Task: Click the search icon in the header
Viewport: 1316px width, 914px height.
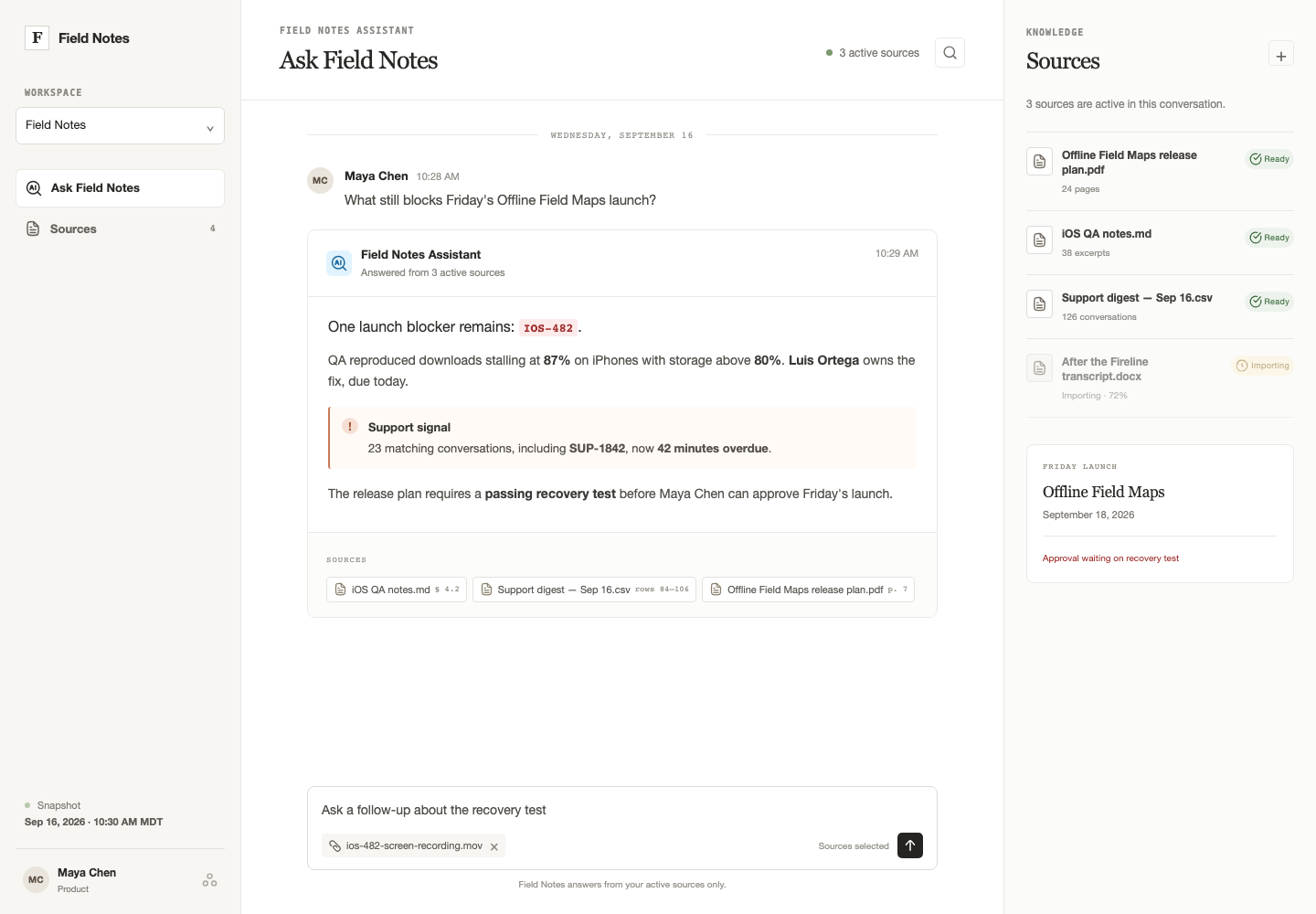Action: (x=950, y=53)
